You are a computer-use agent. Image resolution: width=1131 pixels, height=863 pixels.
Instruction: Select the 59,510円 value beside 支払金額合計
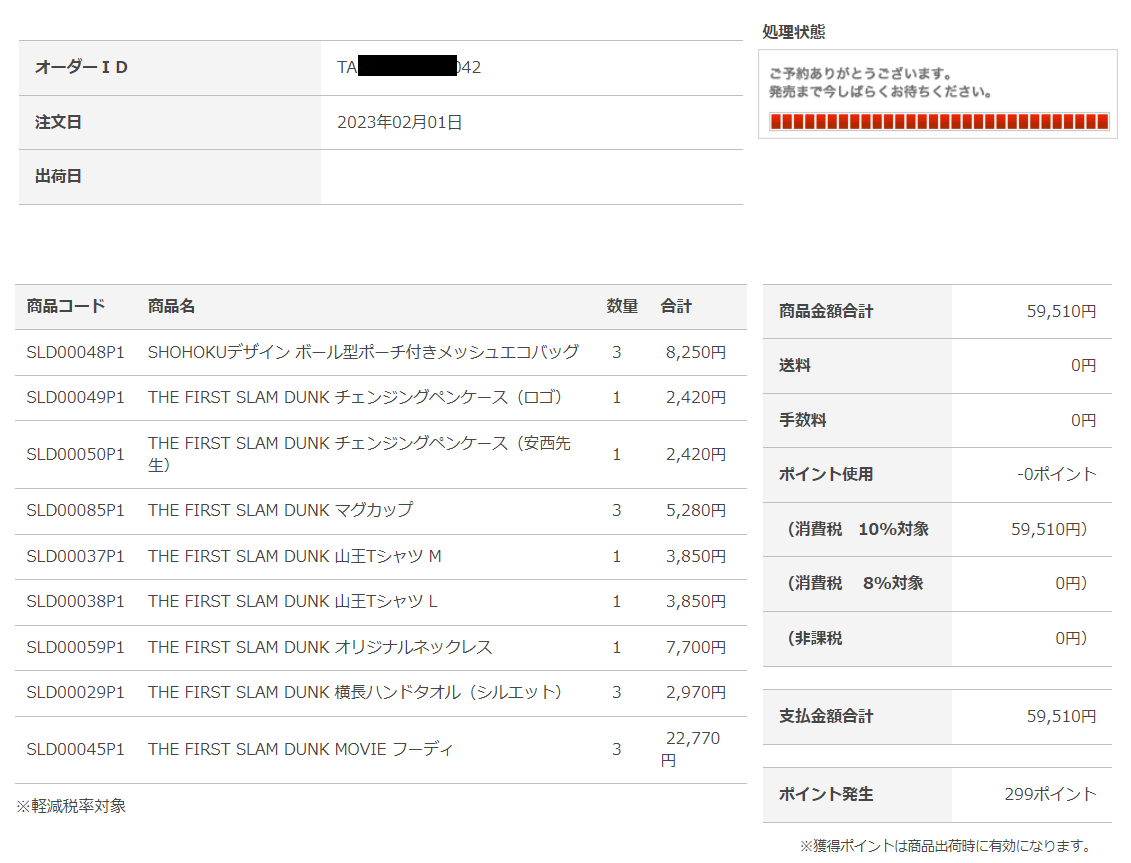pos(1062,717)
